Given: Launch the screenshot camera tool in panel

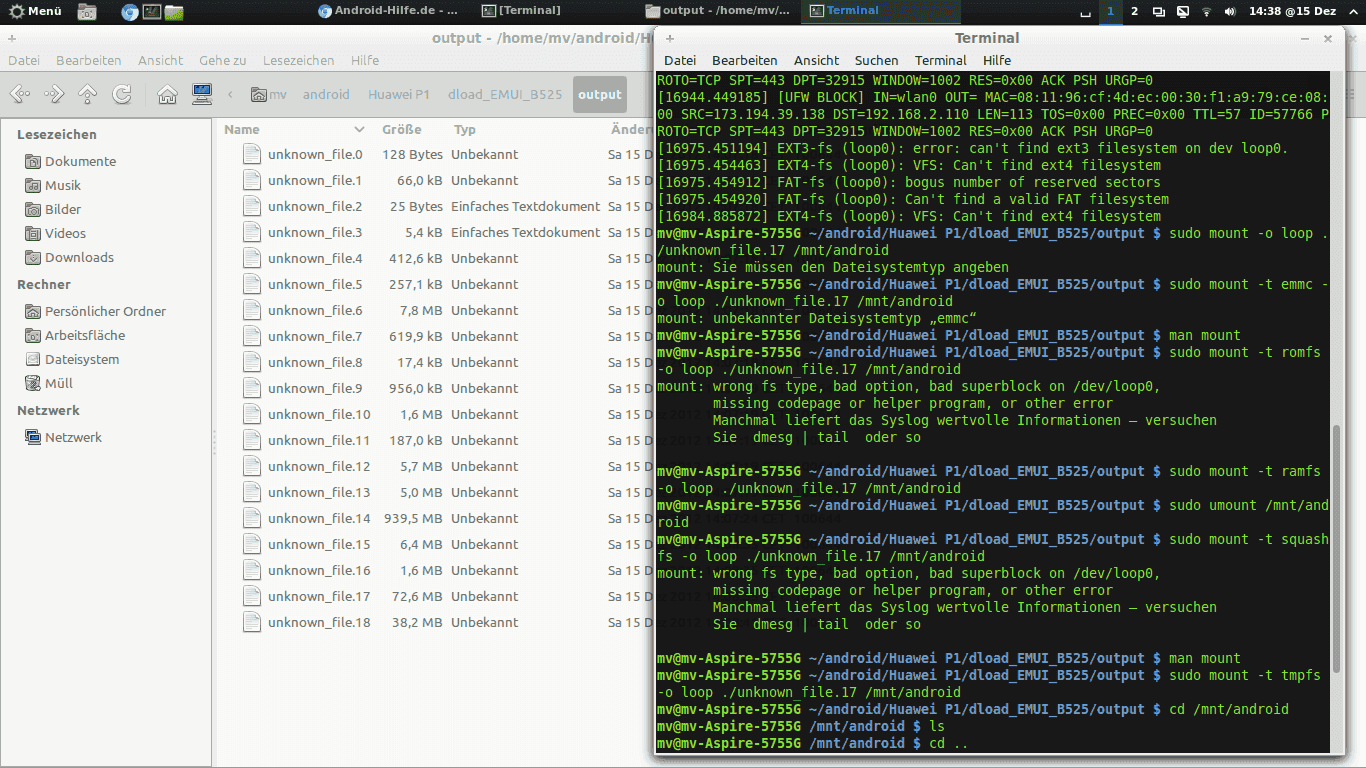Looking at the screenshot, I should click(87, 12).
